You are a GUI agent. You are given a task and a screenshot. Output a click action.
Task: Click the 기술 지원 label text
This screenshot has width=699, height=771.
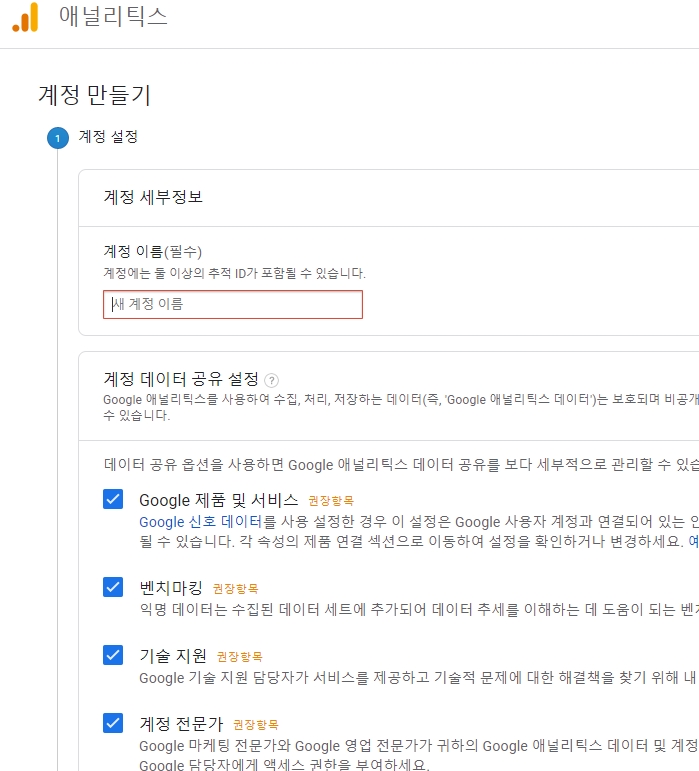tap(173, 655)
